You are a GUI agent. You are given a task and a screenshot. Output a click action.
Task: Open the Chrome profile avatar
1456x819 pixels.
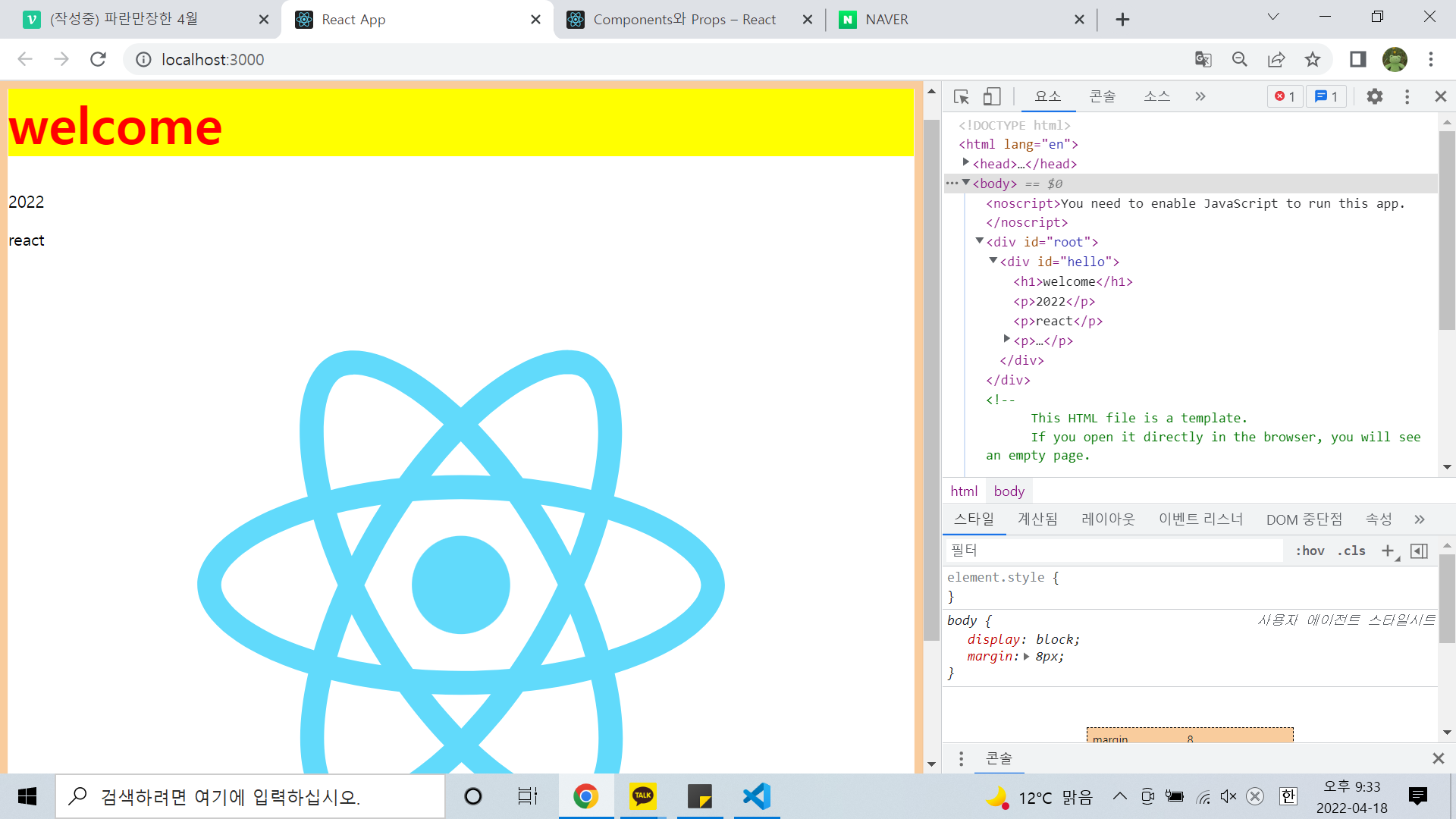point(1395,59)
